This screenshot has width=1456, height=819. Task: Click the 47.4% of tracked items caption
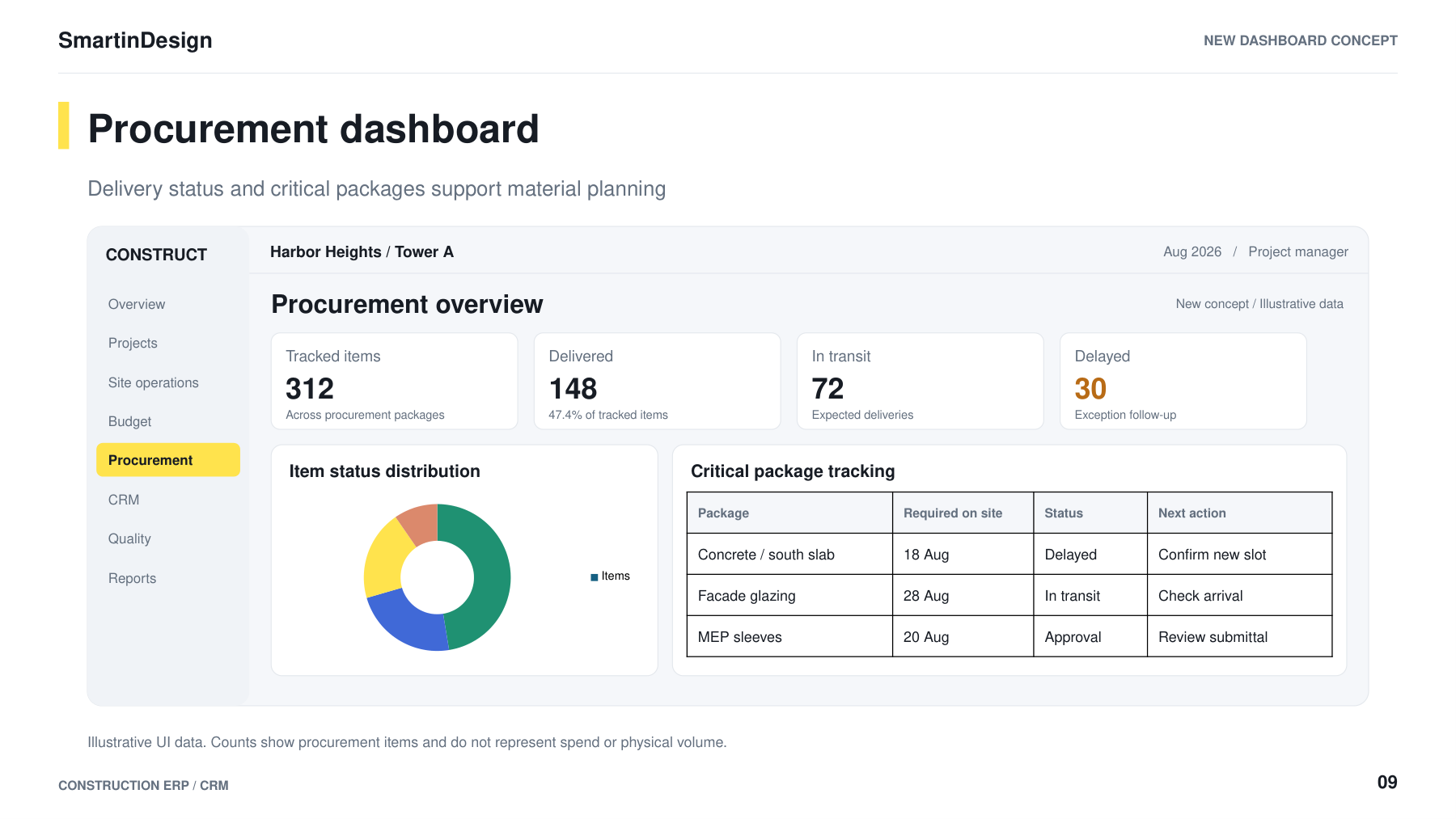(x=608, y=415)
